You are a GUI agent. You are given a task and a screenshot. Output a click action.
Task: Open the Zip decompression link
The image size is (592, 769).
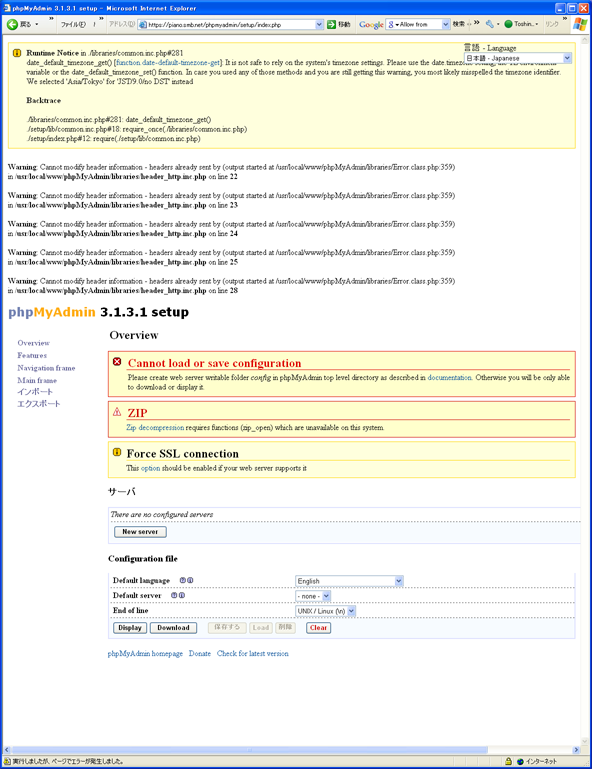155,428
